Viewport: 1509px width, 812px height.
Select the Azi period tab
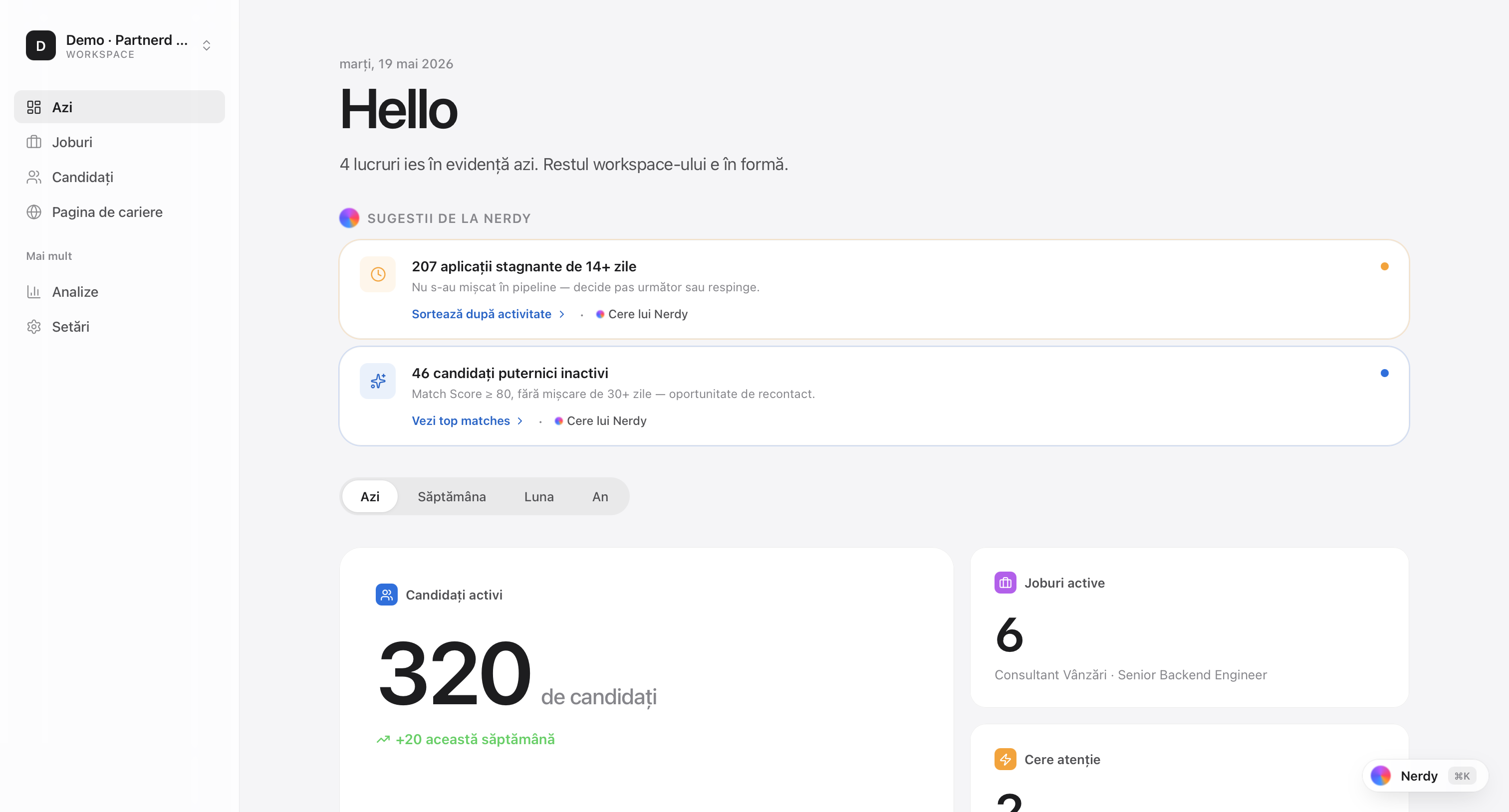click(370, 496)
